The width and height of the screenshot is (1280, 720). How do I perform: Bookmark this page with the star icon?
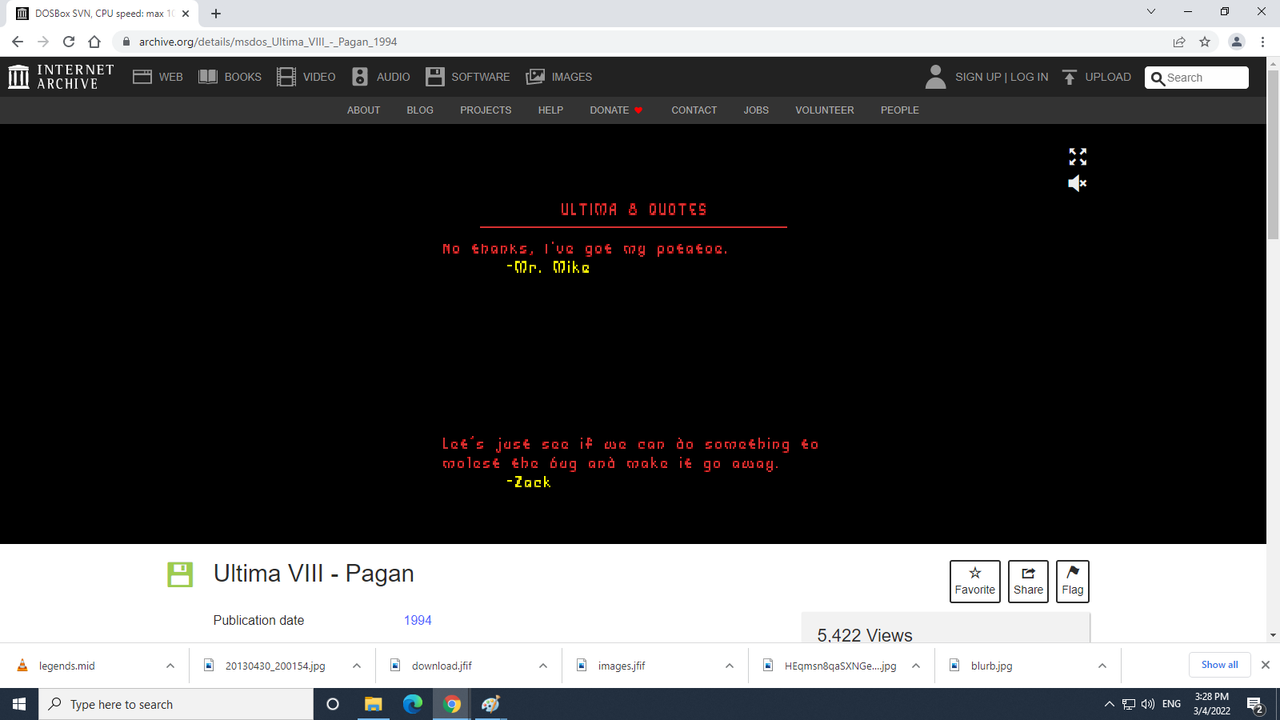coord(1205,42)
